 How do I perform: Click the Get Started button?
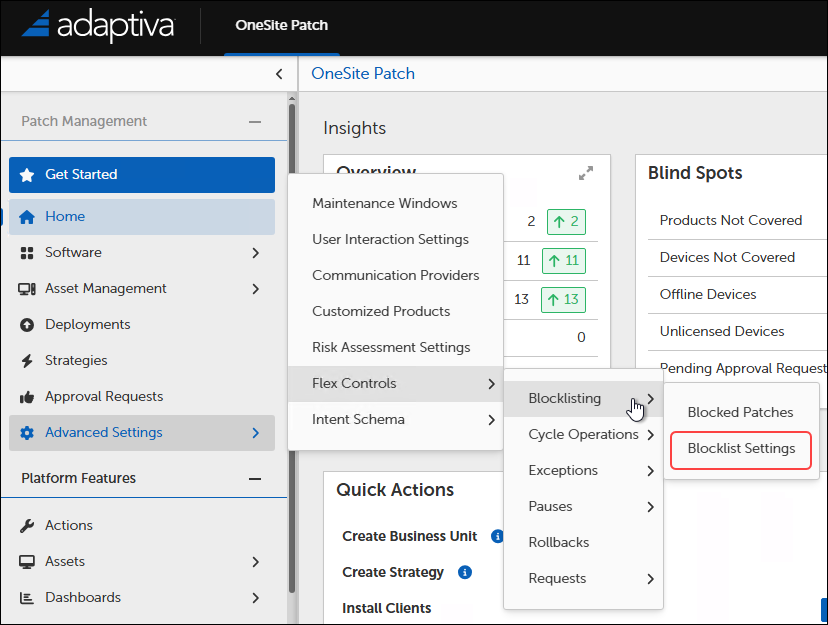pos(142,175)
